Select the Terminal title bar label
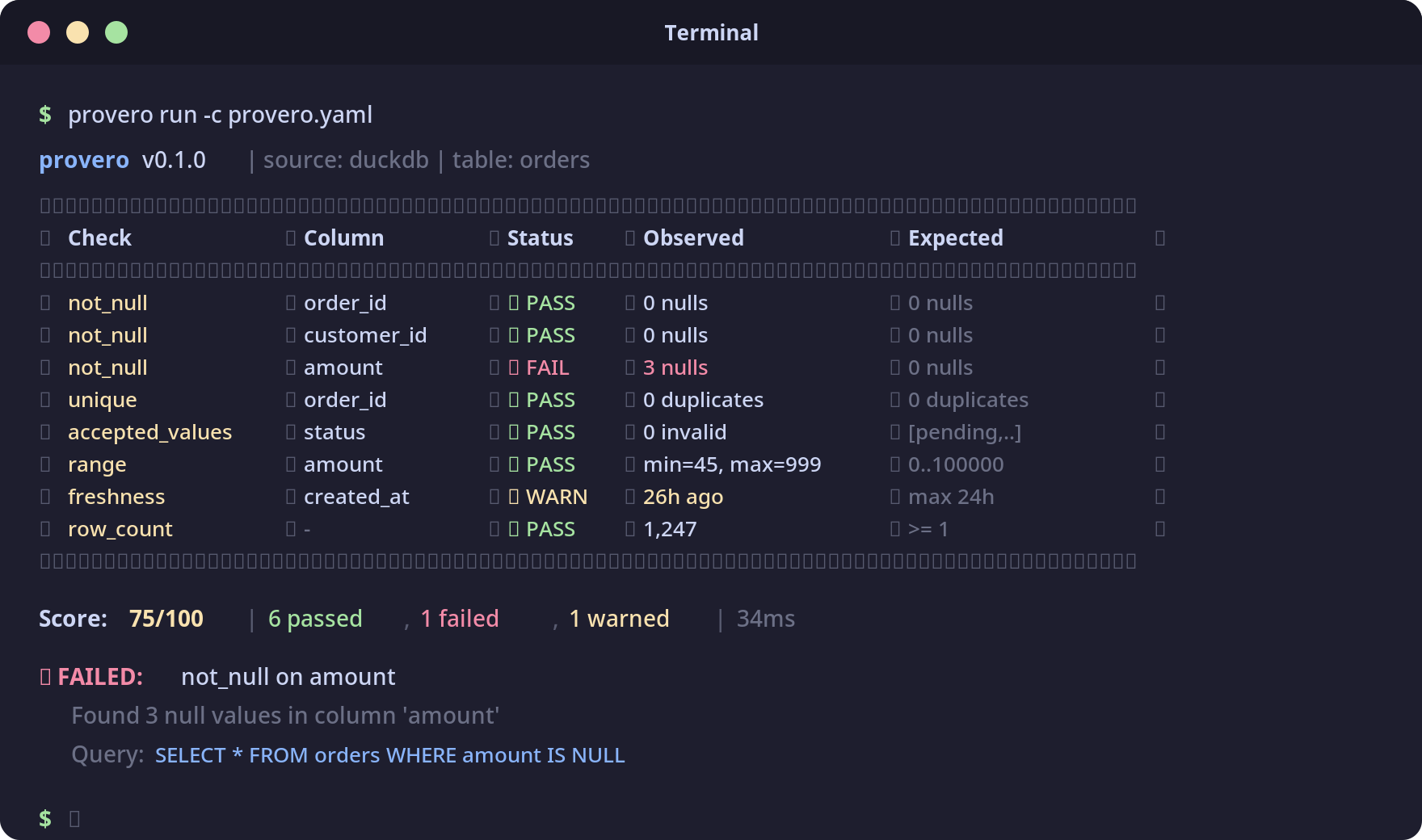This screenshot has width=1422, height=840. [710, 32]
